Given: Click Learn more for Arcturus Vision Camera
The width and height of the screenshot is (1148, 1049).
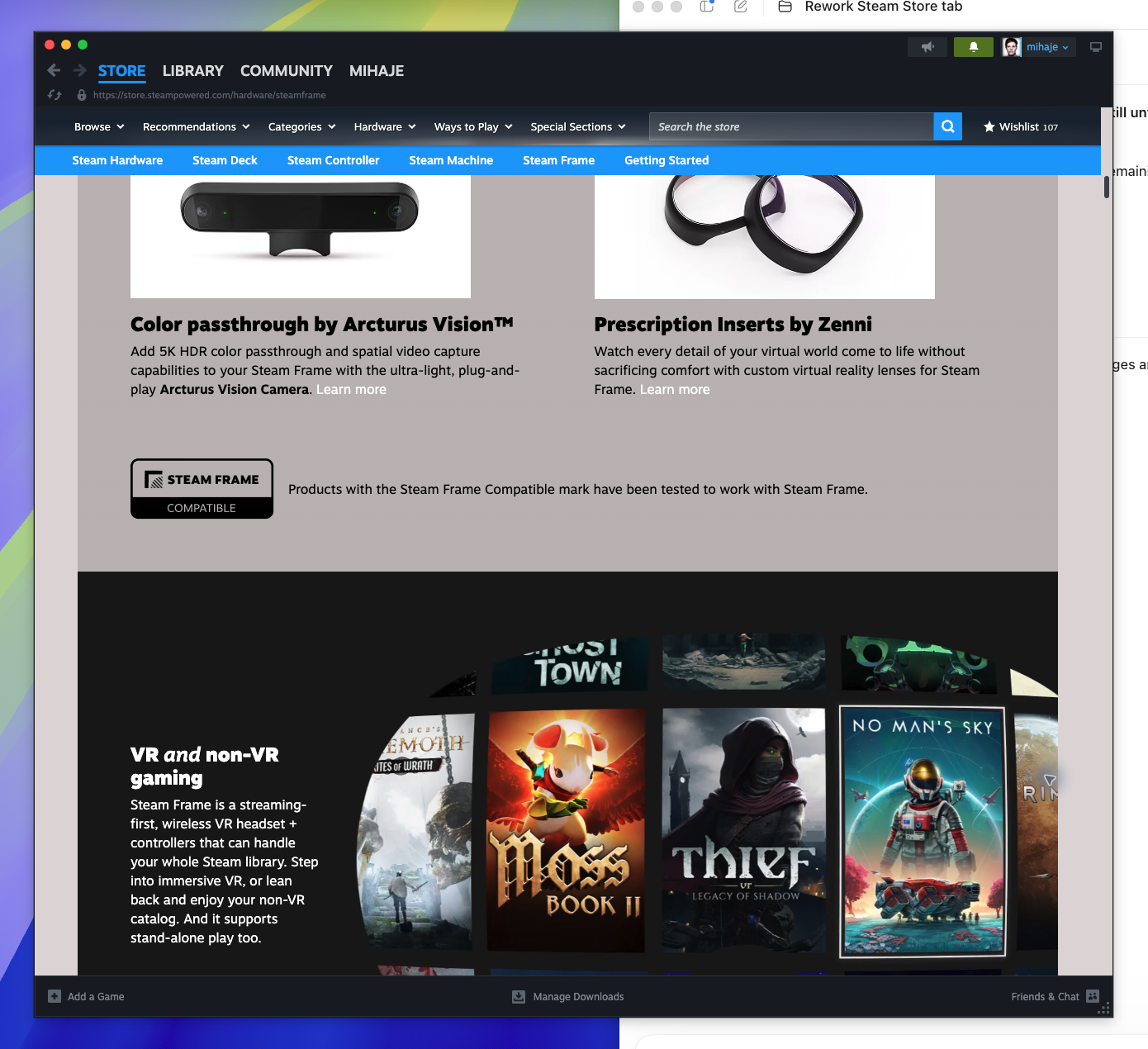Looking at the screenshot, I should 351,389.
